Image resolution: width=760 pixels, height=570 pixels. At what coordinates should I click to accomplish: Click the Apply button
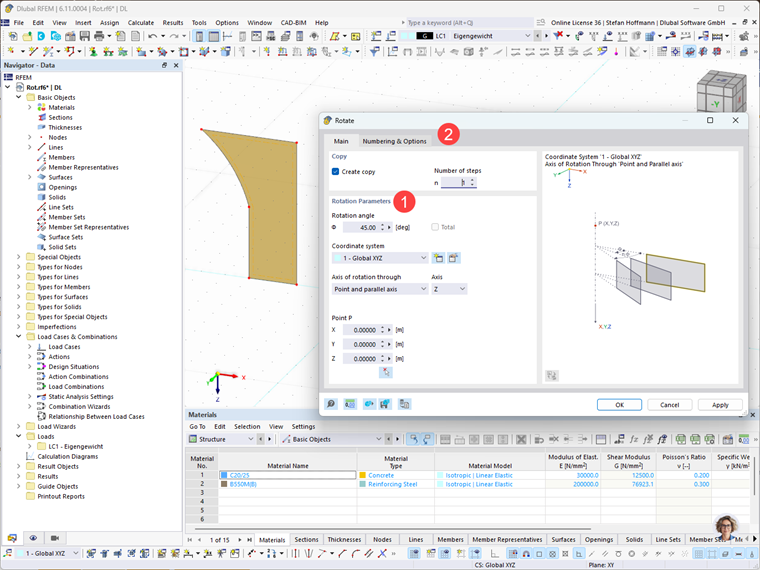(720, 405)
